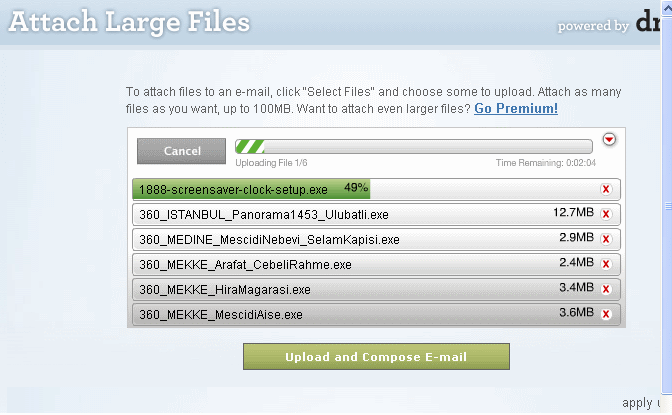
Task: Cancel the current upload
Action: click(182, 151)
